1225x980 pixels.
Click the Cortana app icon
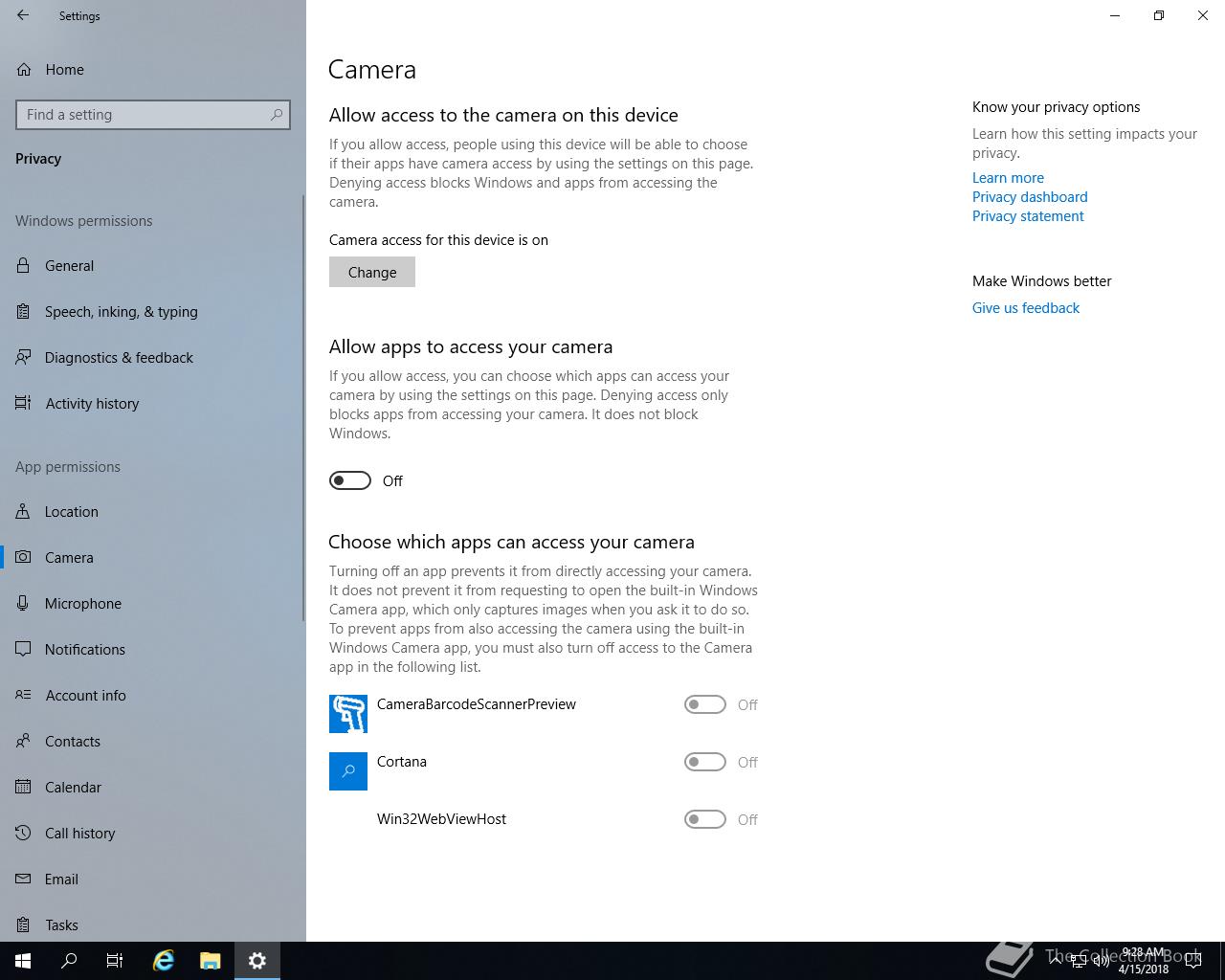348,771
